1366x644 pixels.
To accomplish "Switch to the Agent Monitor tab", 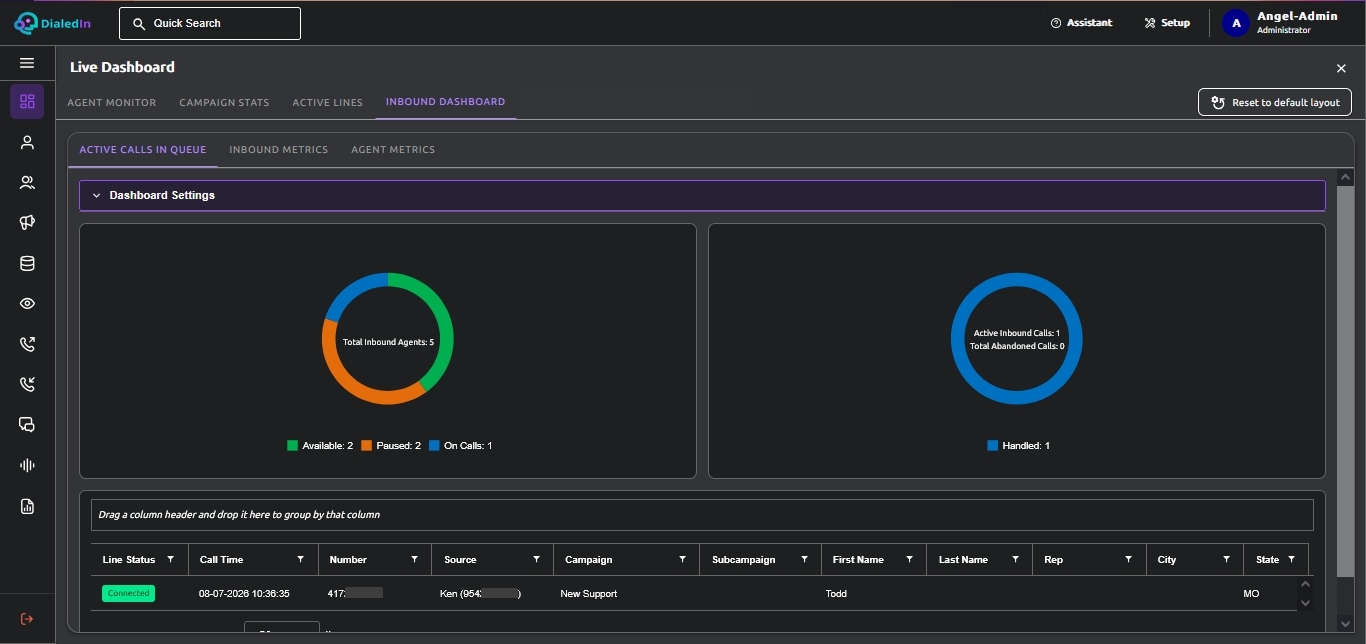I will point(112,102).
